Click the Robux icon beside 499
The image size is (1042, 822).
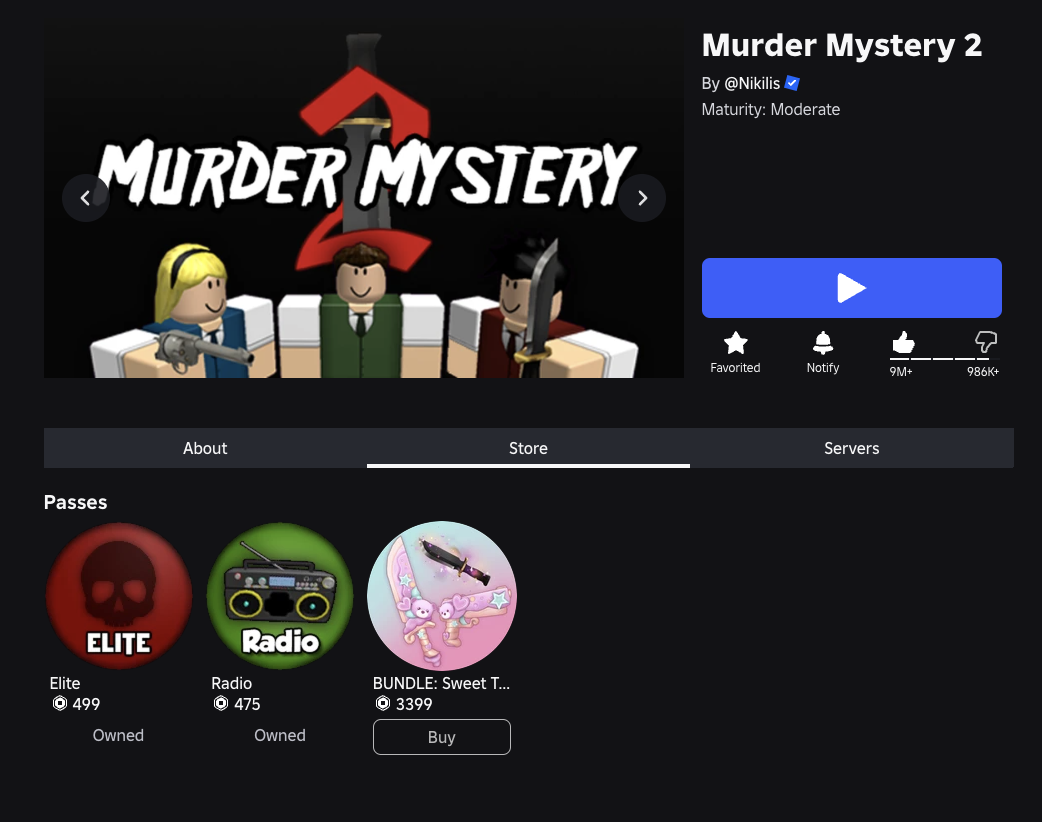coord(60,703)
